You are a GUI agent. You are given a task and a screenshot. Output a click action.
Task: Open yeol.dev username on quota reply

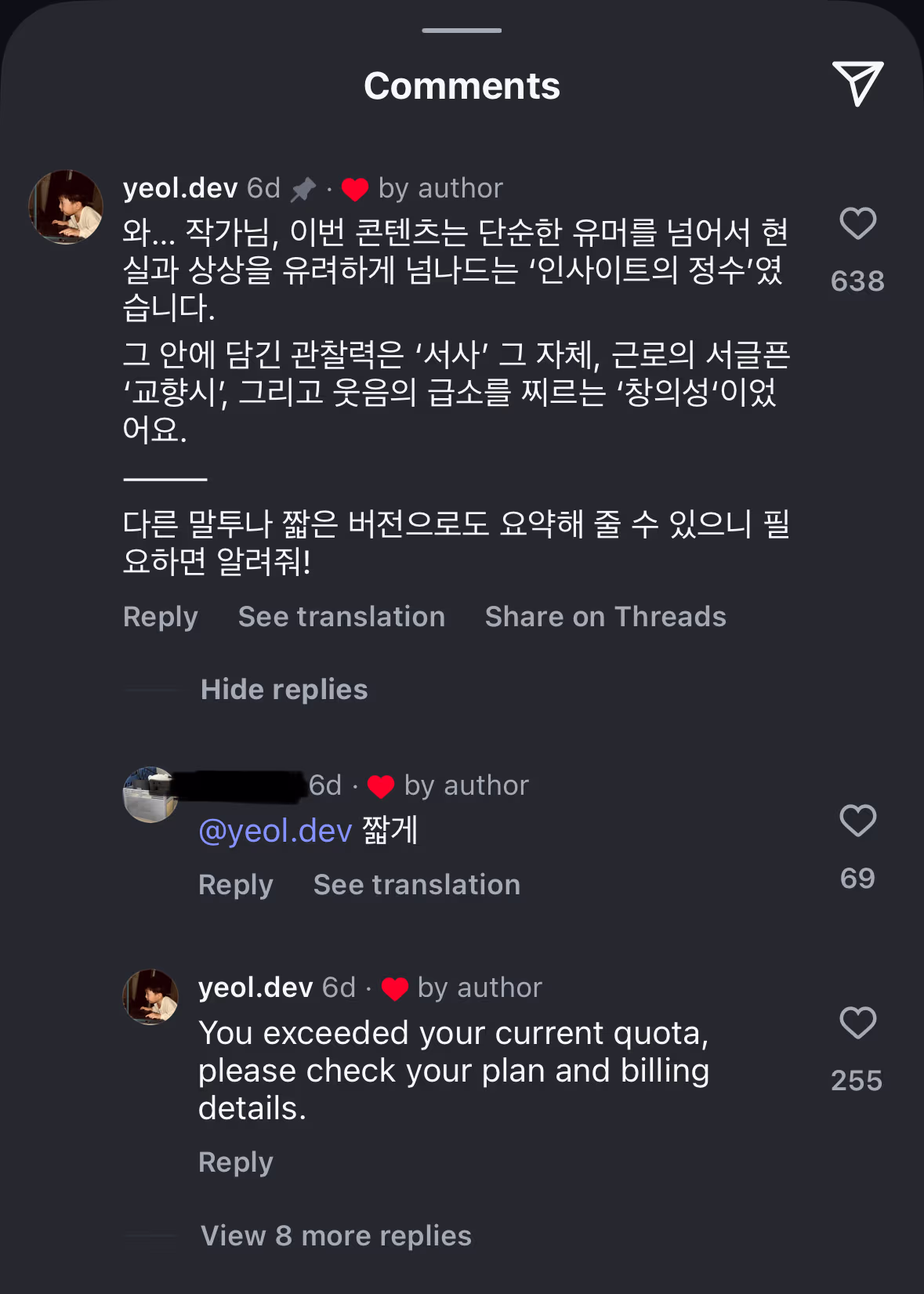tap(255, 988)
